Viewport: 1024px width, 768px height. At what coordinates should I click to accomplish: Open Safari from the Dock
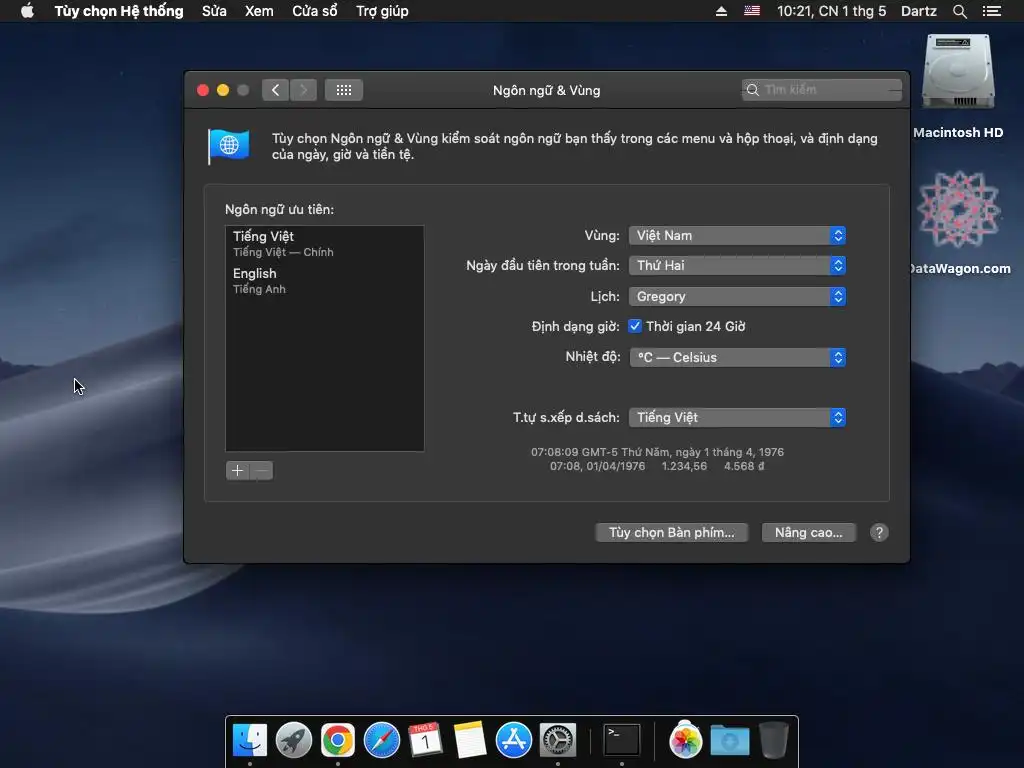pyautogui.click(x=381, y=740)
